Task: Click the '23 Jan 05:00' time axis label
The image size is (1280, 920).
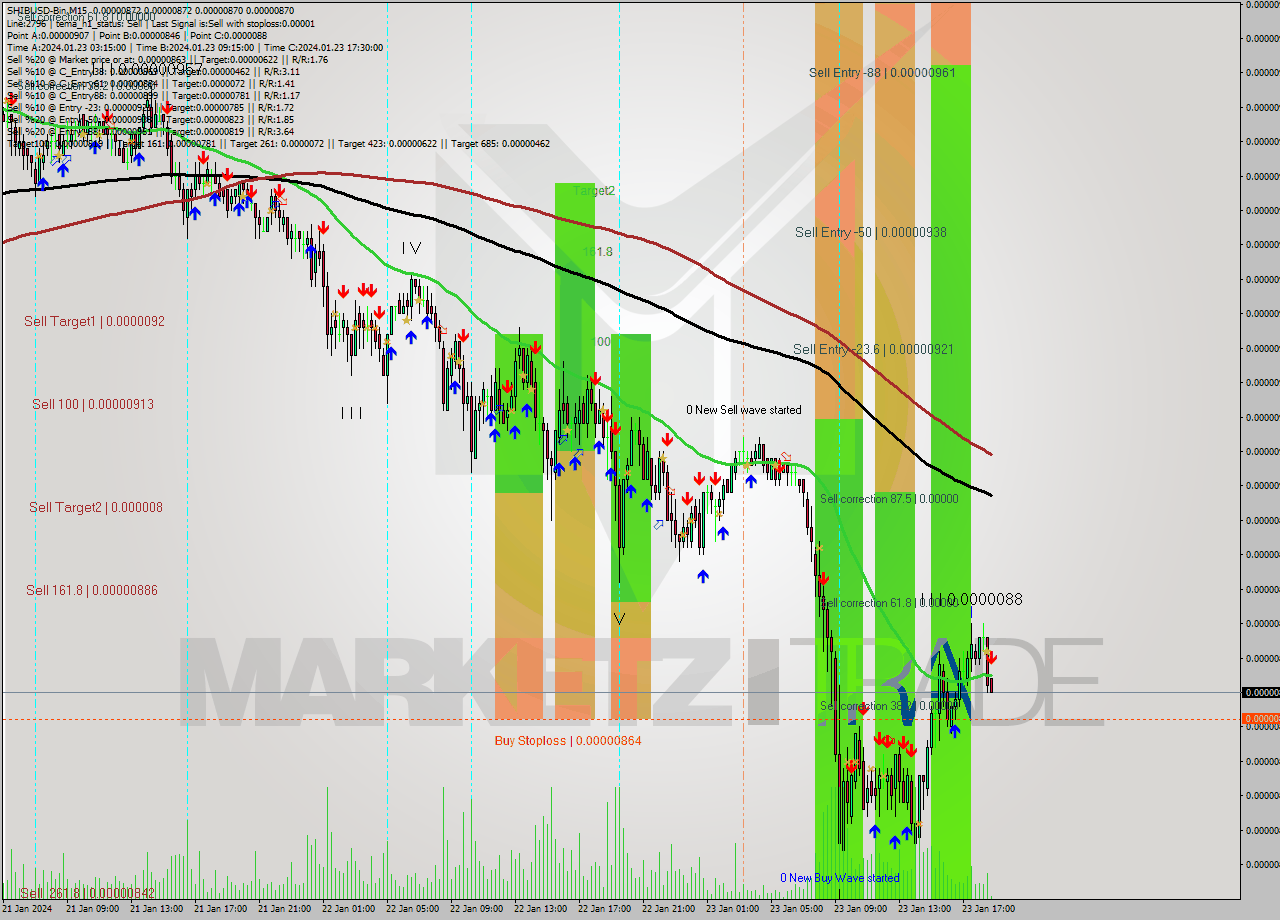Action: coord(797,909)
